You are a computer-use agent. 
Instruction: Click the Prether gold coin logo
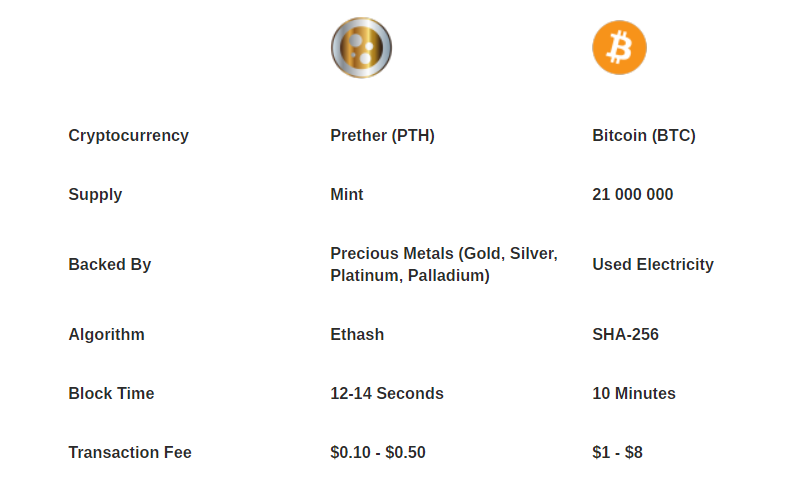point(361,48)
